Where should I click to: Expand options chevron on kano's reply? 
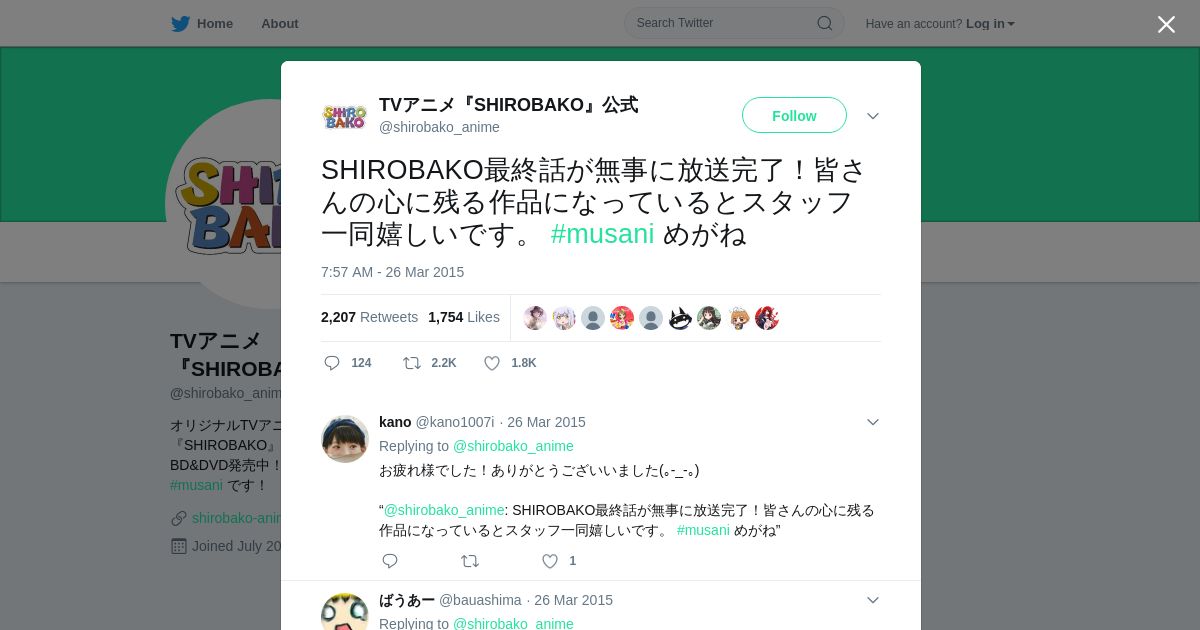pyautogui.click(x=873, y=422)
